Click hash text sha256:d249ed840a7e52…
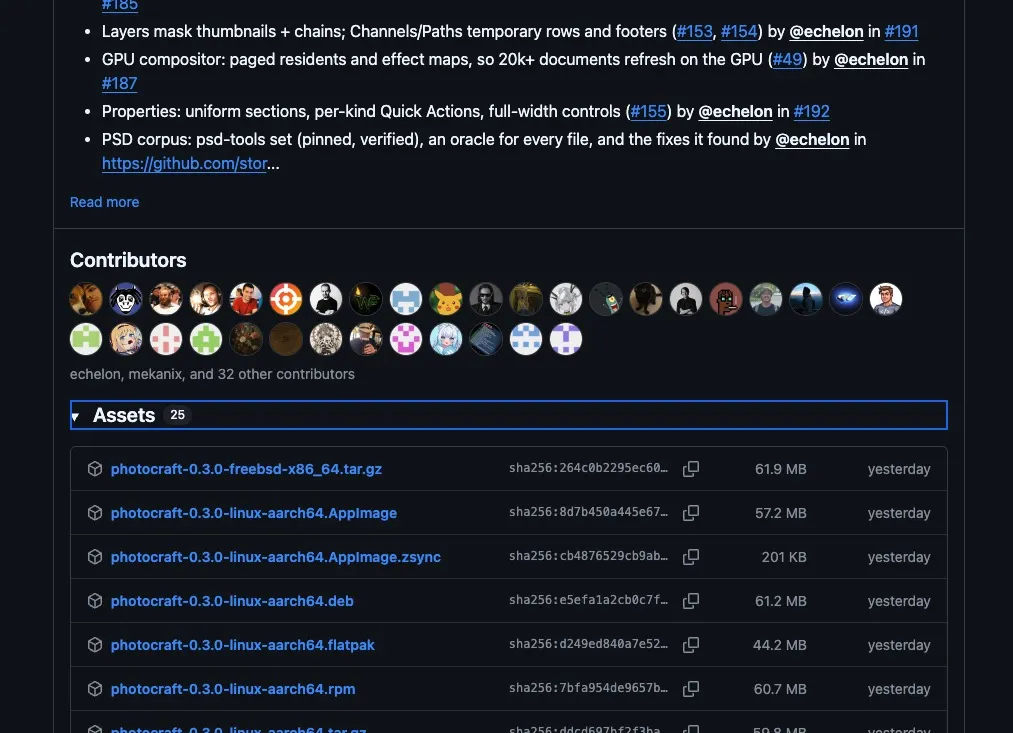1013x733 pixels. [x=589, y=643]
